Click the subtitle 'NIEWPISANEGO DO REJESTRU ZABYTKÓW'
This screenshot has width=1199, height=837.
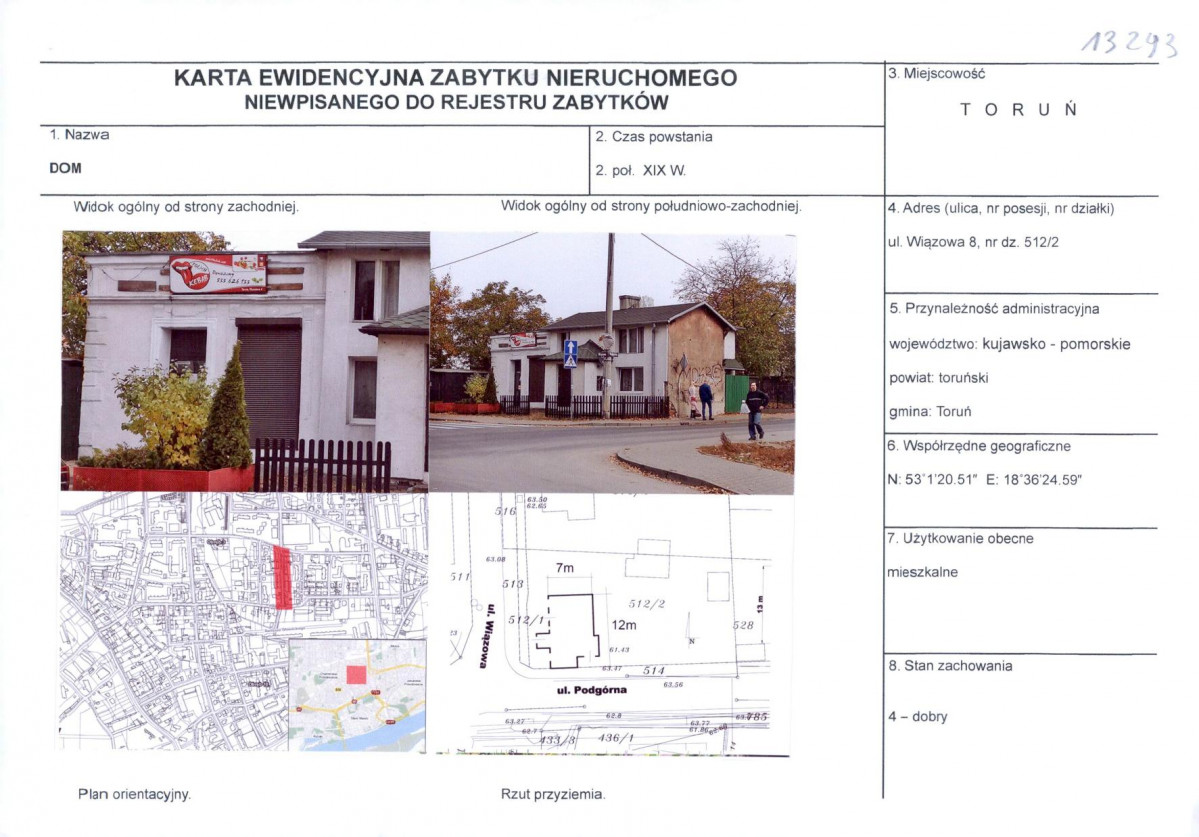457,102
